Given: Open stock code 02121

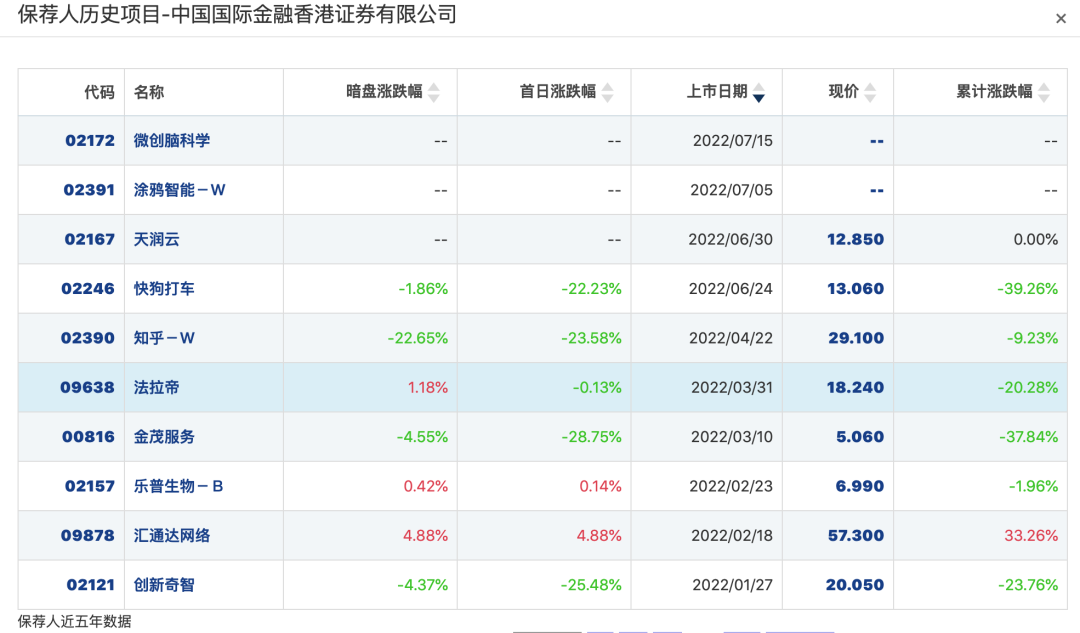Looking at the screenshot, I should pos(90,585).
